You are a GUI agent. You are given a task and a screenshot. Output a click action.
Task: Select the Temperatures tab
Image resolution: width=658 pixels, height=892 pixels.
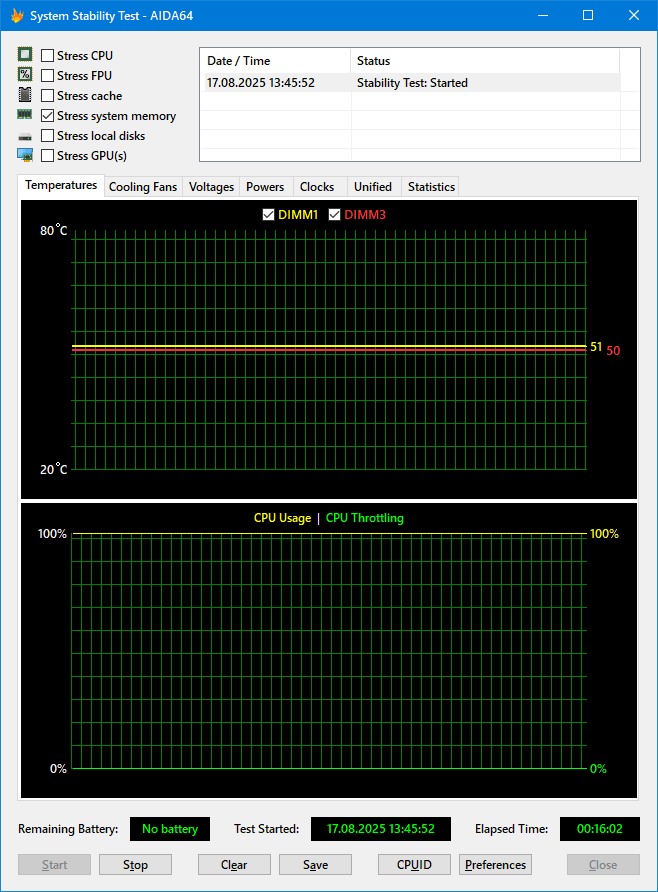(61, 185)
